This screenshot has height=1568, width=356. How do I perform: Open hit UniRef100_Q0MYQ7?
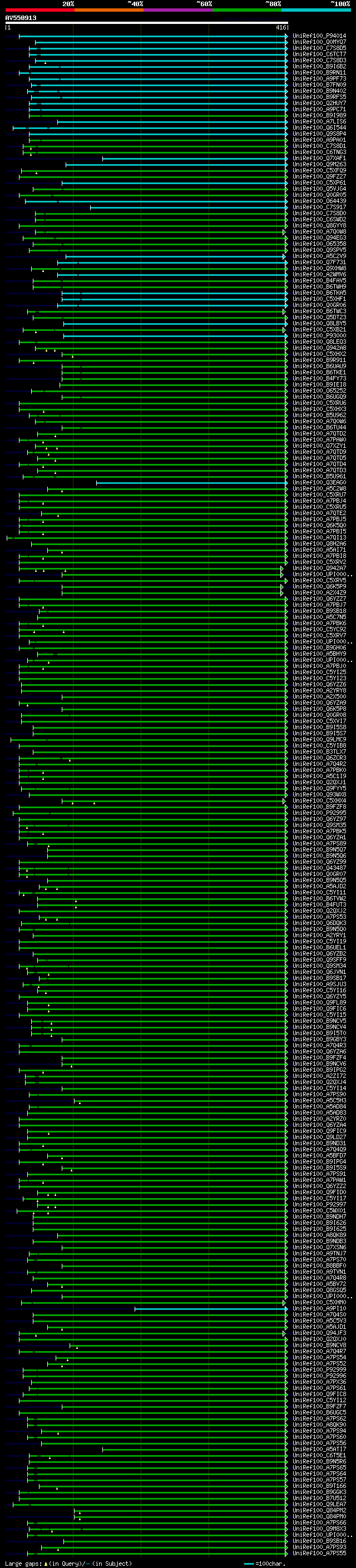pyautogui.click(x=319, y=42)
